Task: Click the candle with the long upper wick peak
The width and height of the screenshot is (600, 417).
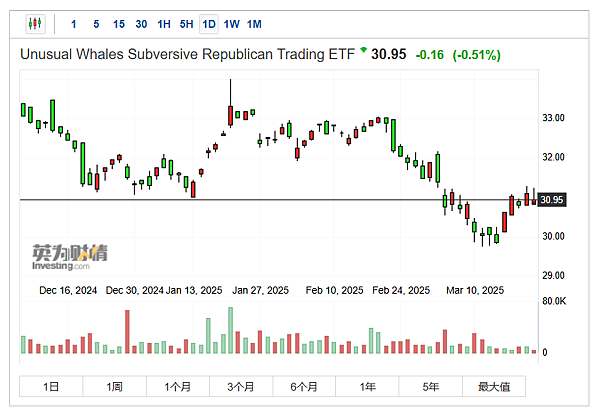Action: click(x=230, y=103)
